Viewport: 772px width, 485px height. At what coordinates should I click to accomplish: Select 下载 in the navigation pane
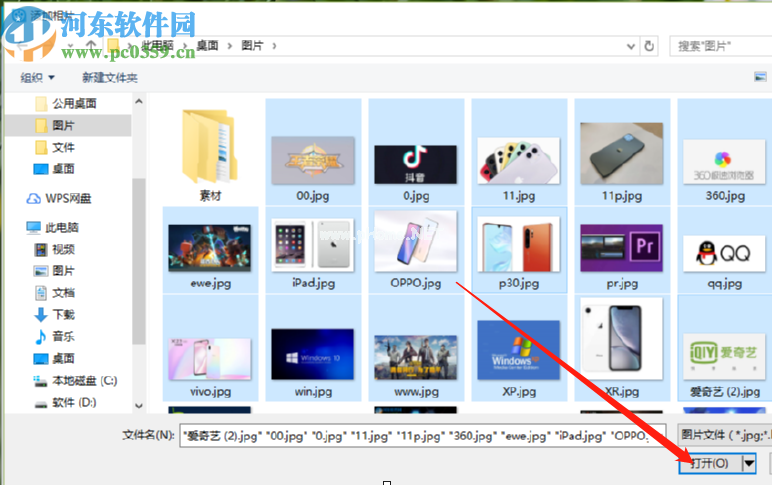pyautogui.click(x=62, y=314)
